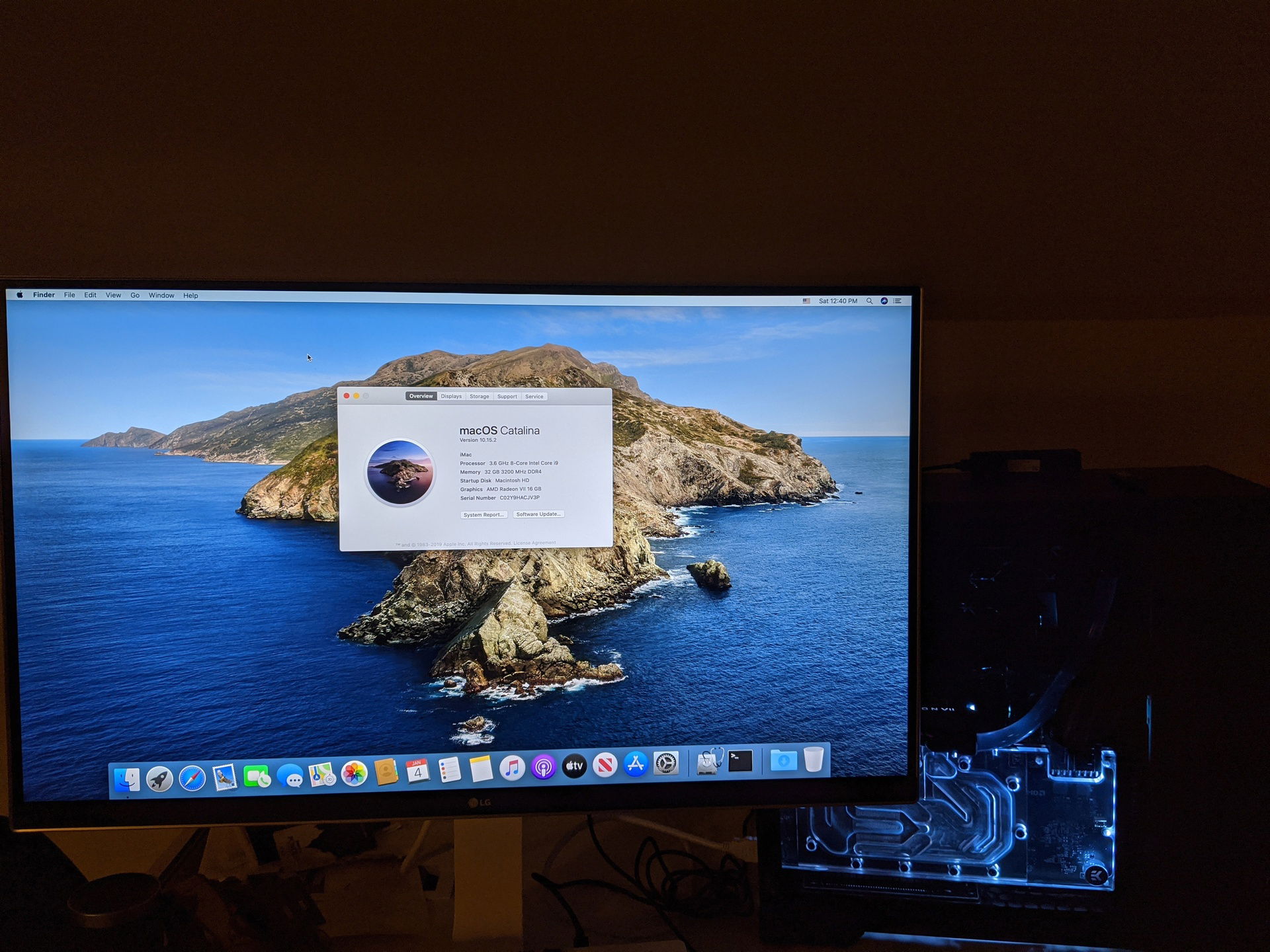Open Spotlight search in the menu bar
Image resolution: width=1270 pixels, height=952 pixels.
[870, 301]
